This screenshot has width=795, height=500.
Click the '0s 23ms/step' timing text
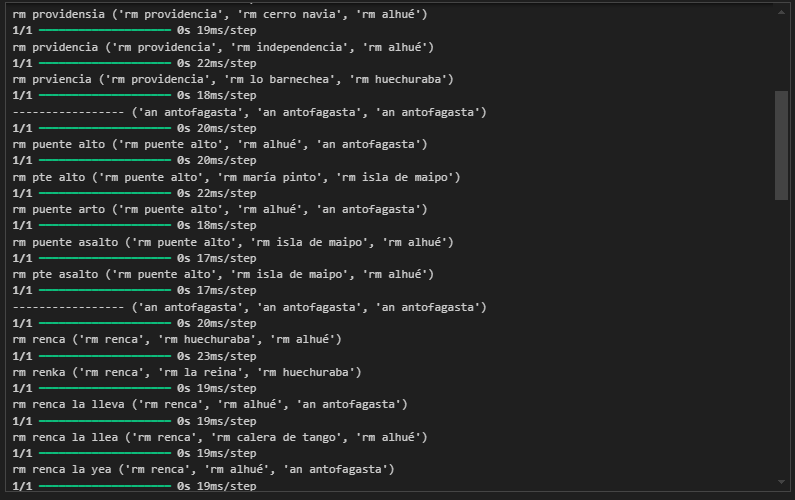coord(216,356)
